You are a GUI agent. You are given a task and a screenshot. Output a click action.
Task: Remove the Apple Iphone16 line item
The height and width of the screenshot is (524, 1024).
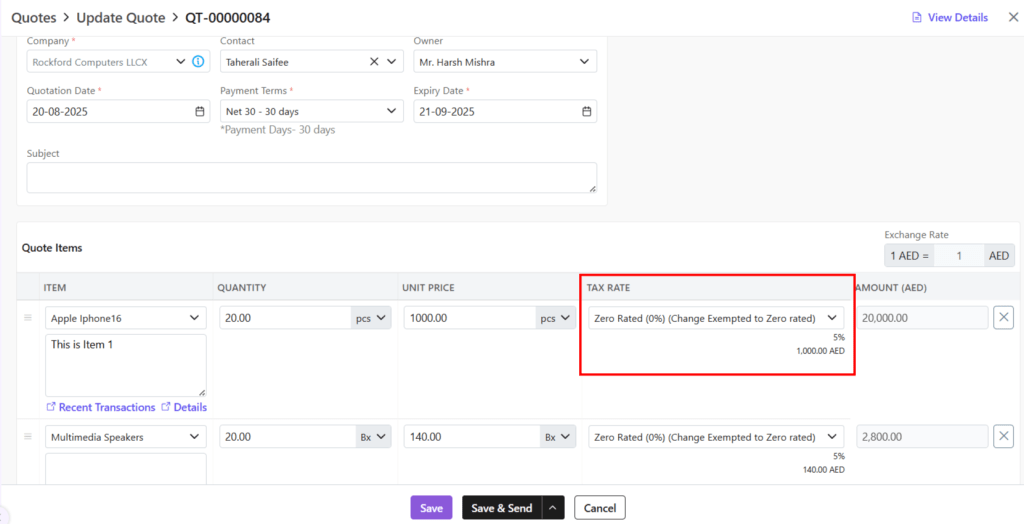point(1003,318)
